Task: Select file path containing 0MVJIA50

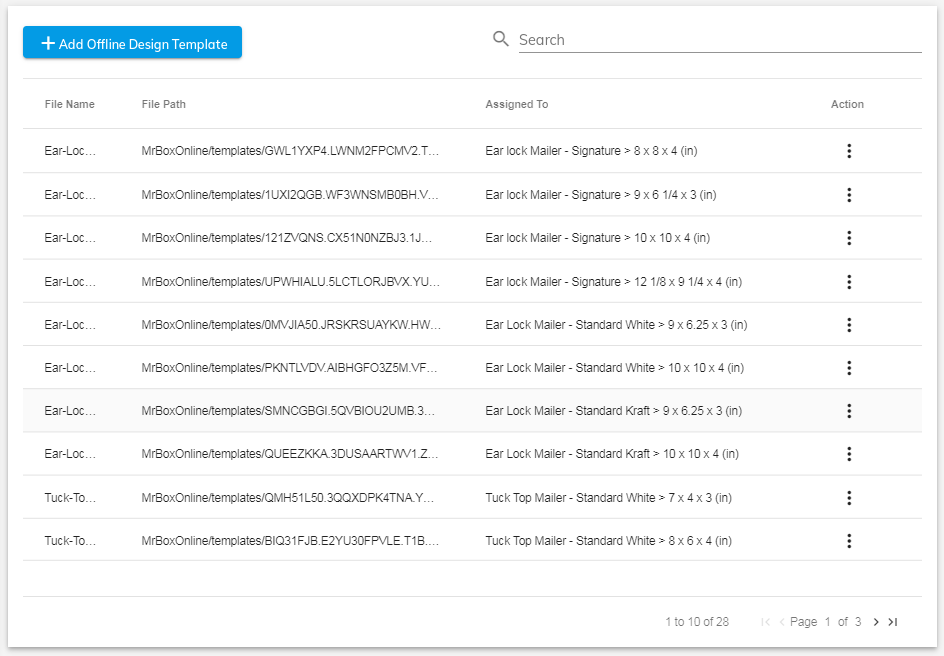Action: click(x=291, y=325)
